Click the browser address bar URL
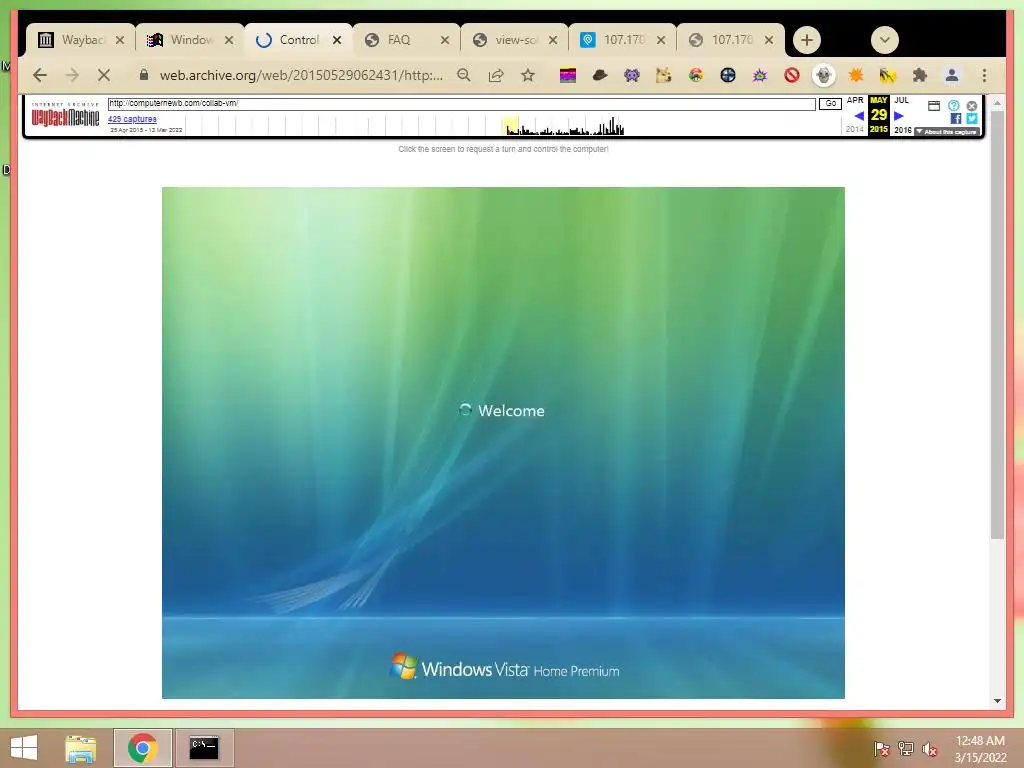The height and width of the screenshot is (768, 1024). click(x=301, y=75)
